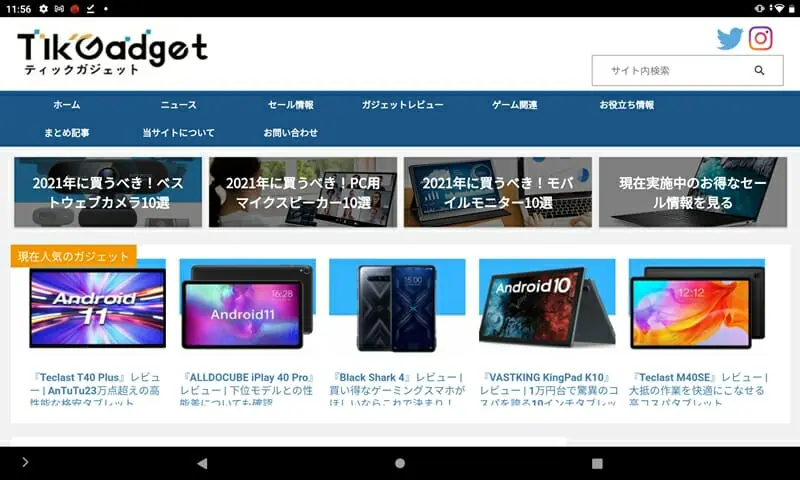View the current sale info banner
This screenshot has height=480, width=800.
point(692,192)
